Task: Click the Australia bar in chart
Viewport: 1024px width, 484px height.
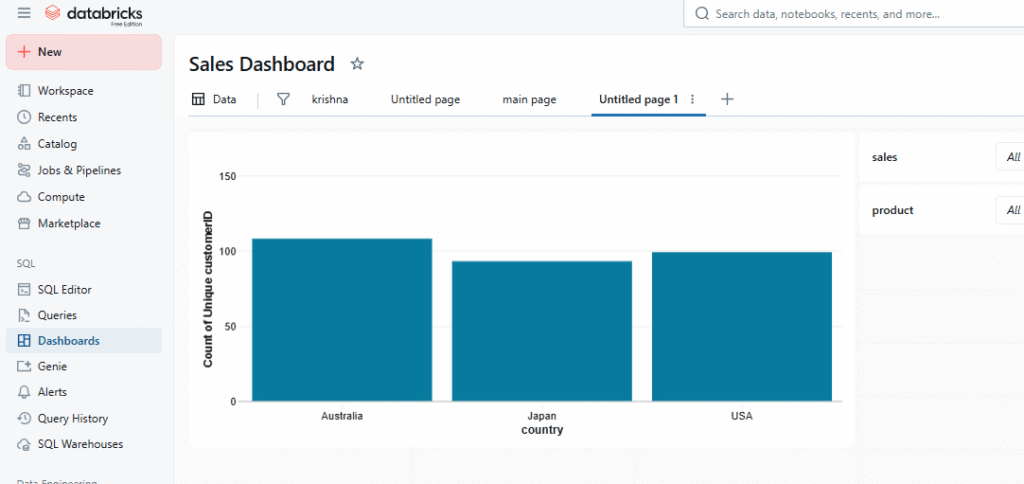Action: coord(341,320)
